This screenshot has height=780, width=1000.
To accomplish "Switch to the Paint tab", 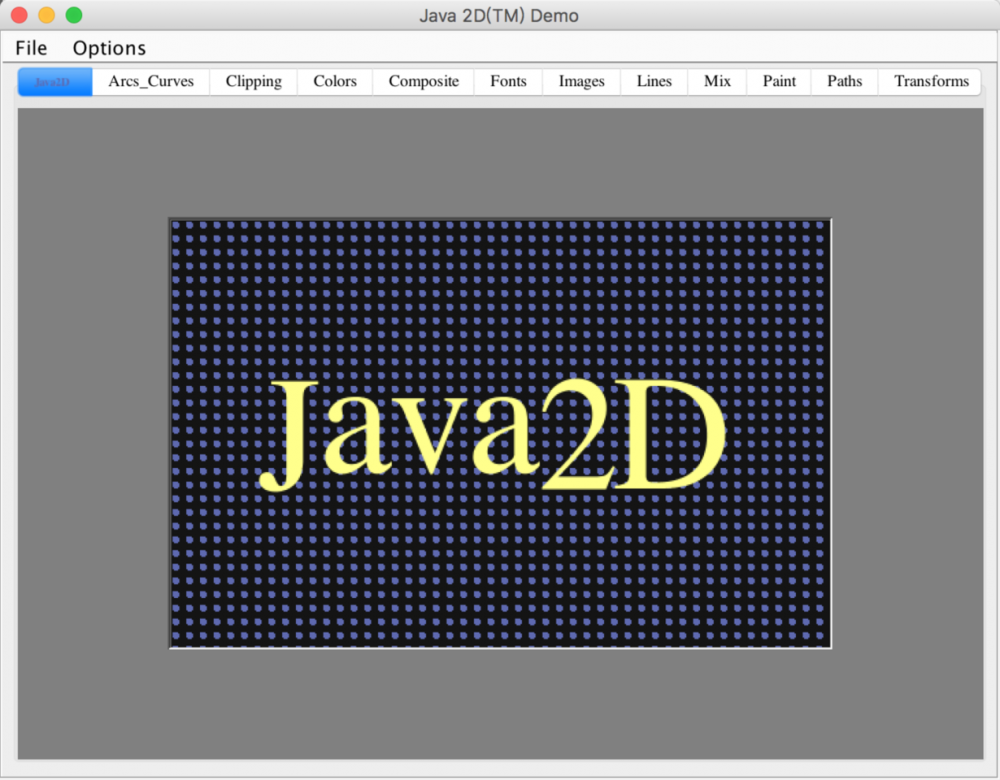I will (778, 81).
